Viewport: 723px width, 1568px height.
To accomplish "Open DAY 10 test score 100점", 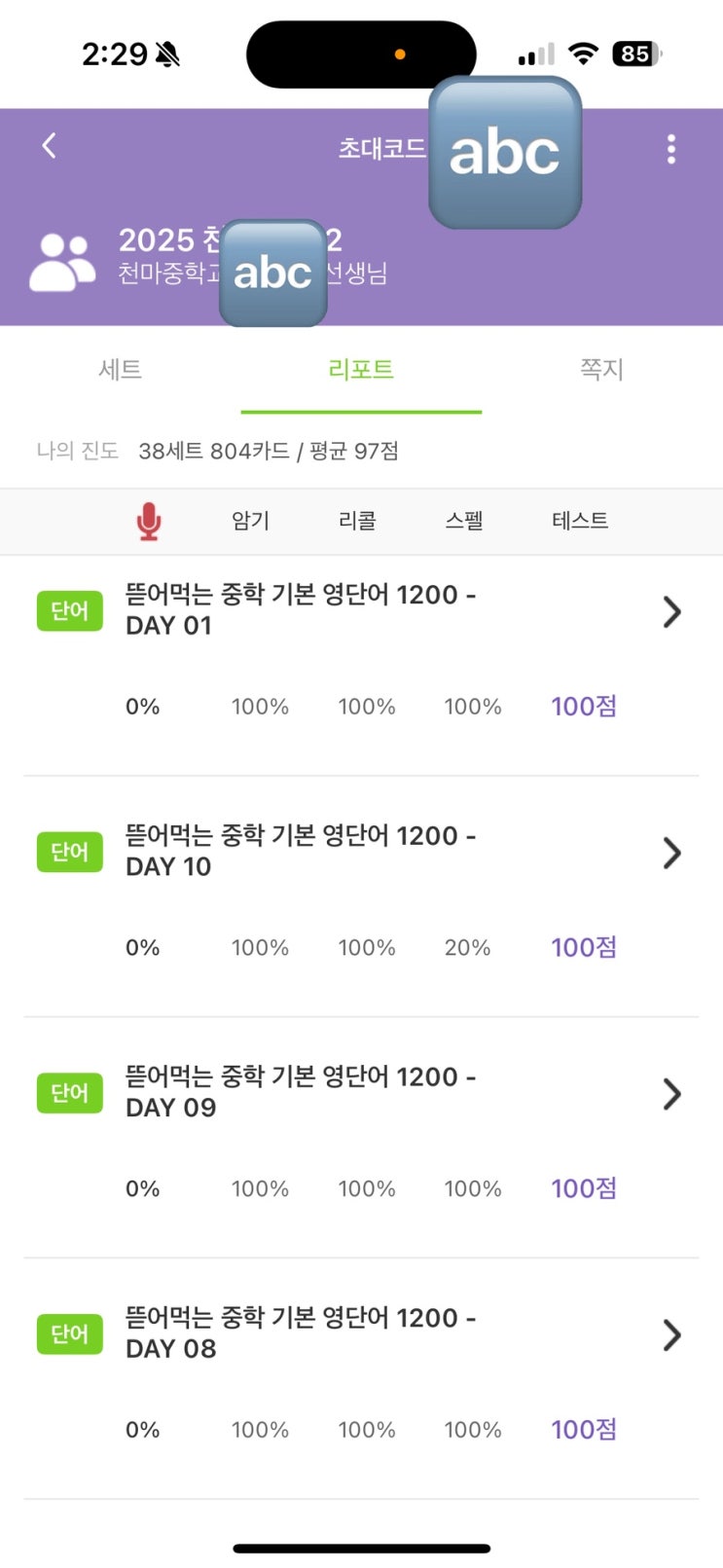I will click(x=584, y=947).
